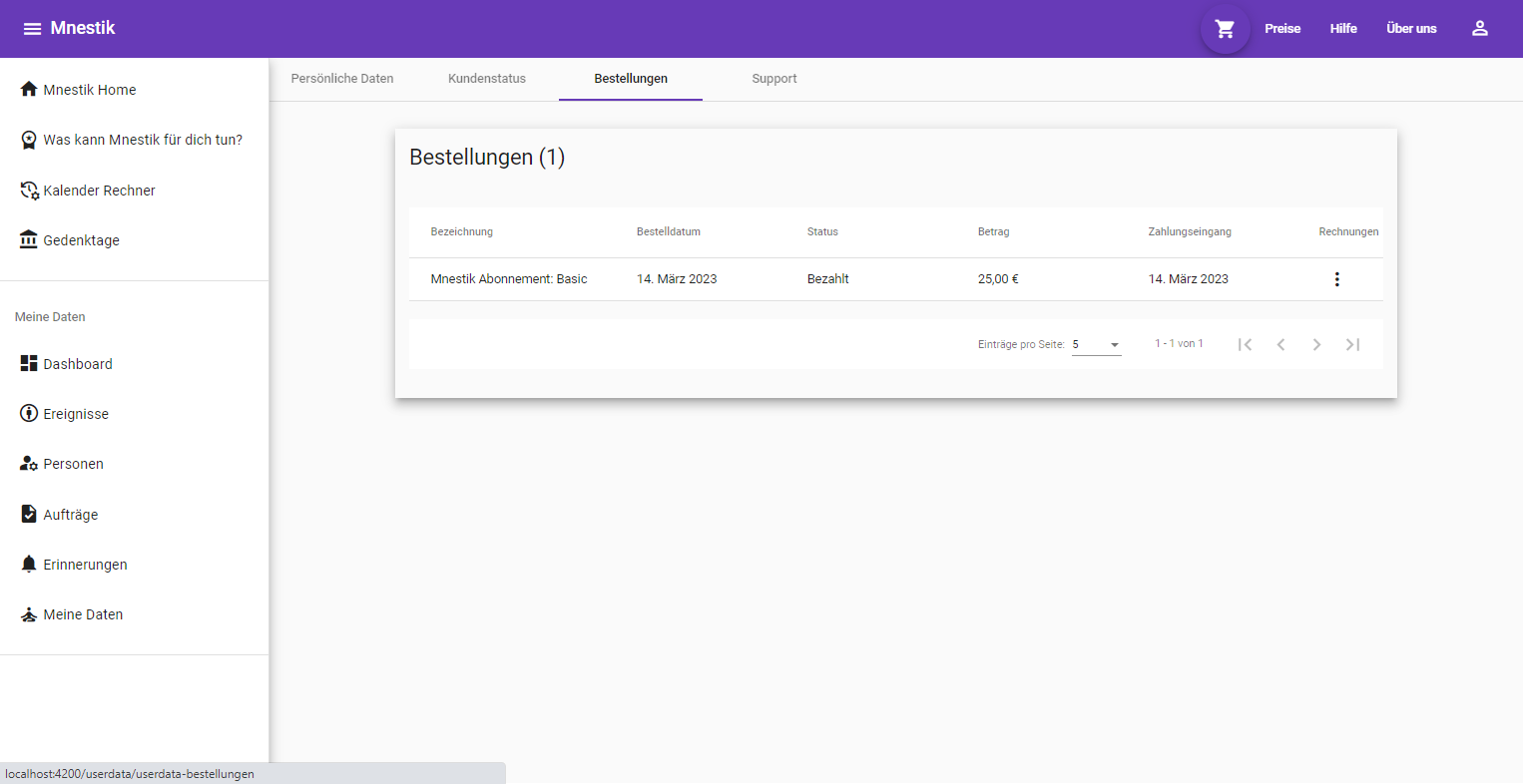Expand the entries per page dropdown
The height and width of the screenshot is (784, 1523).
[1096, 344]
